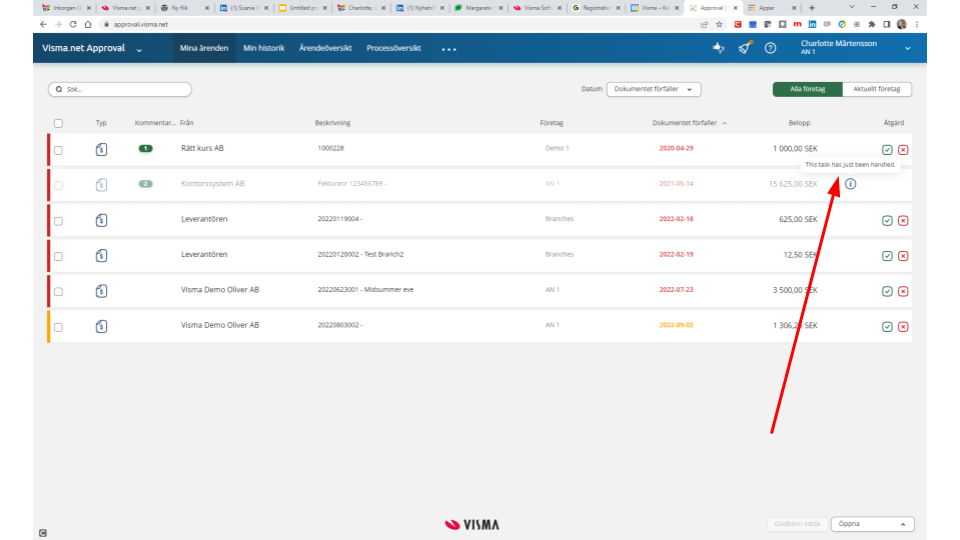Check the Test Branch2 row checkbox
This screenshot has height=540, width=960.
[58, 257]
